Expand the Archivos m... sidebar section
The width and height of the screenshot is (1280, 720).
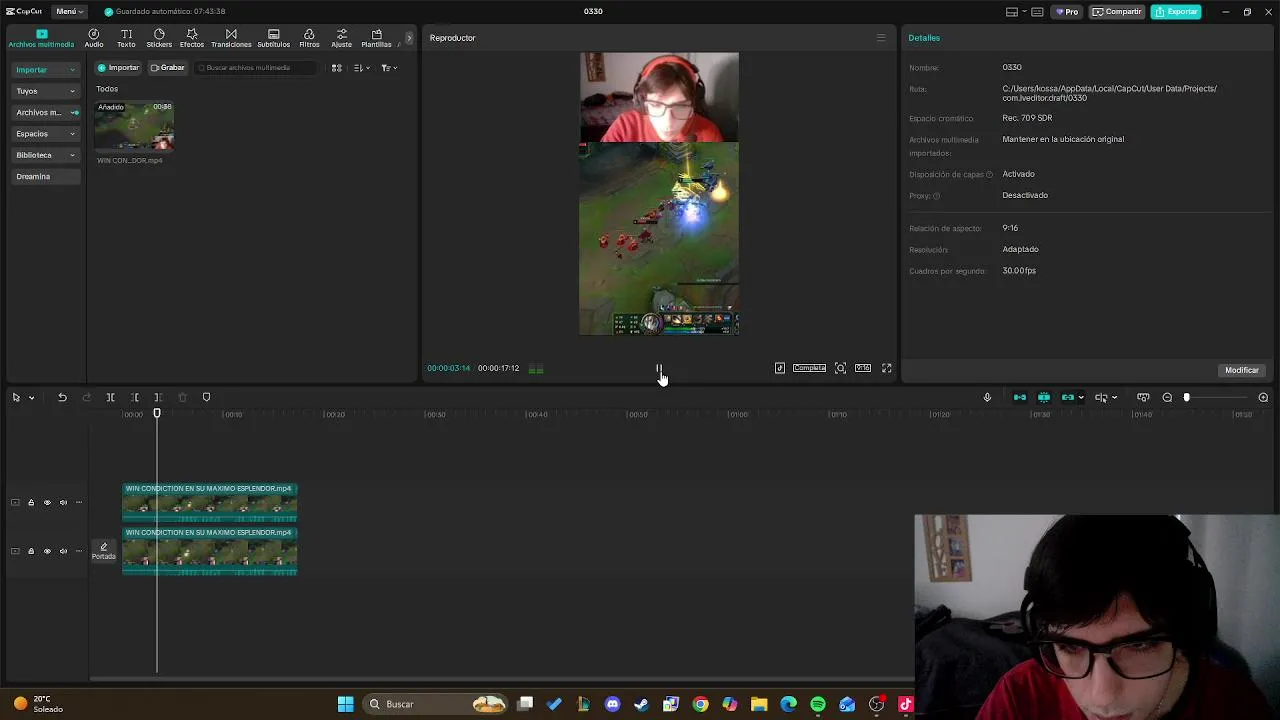click(45, 112)
